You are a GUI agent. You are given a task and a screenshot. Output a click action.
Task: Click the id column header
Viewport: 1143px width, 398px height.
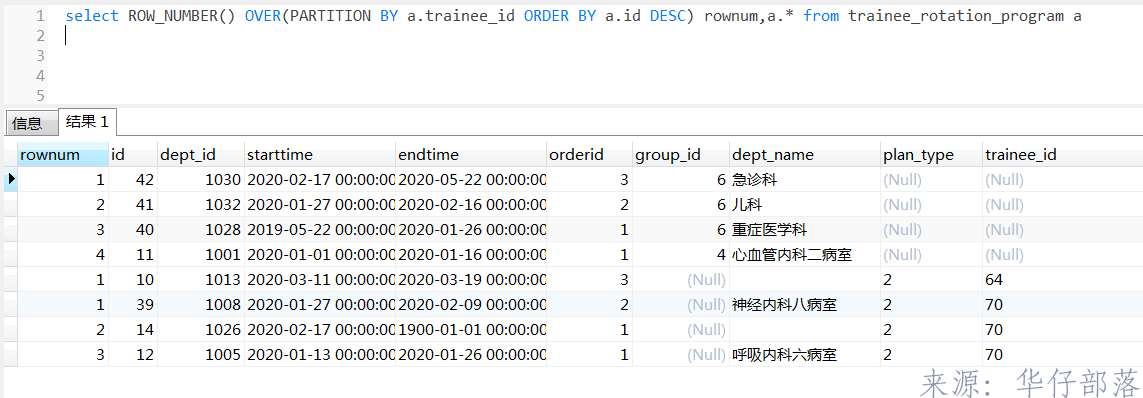(133, 155)
